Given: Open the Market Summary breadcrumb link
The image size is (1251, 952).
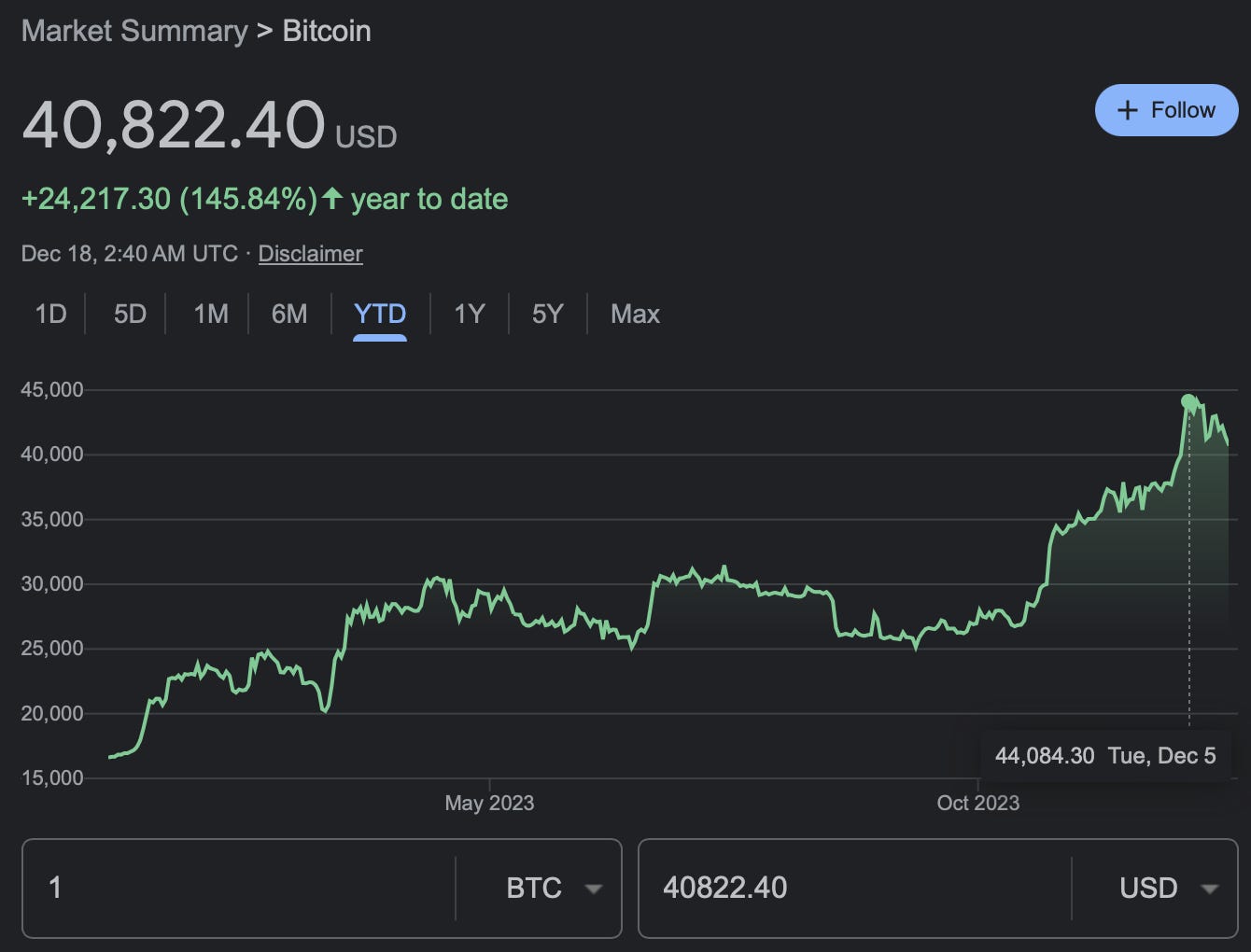Looking at the screenshot, I should coord(134,31).
